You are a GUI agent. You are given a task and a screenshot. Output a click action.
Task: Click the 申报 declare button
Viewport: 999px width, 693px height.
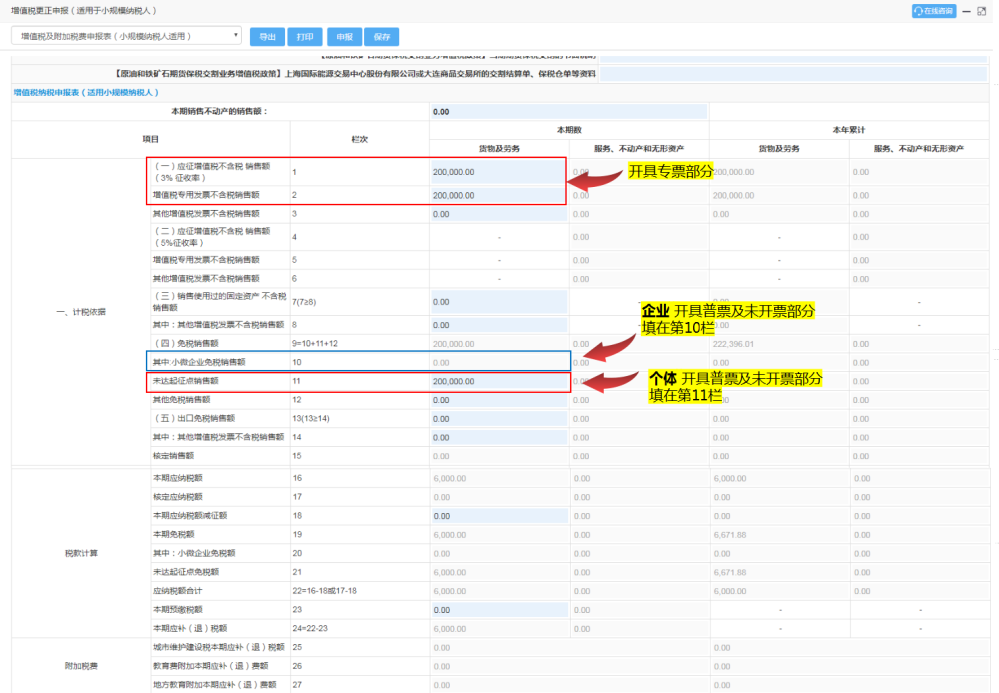[344, 37]
